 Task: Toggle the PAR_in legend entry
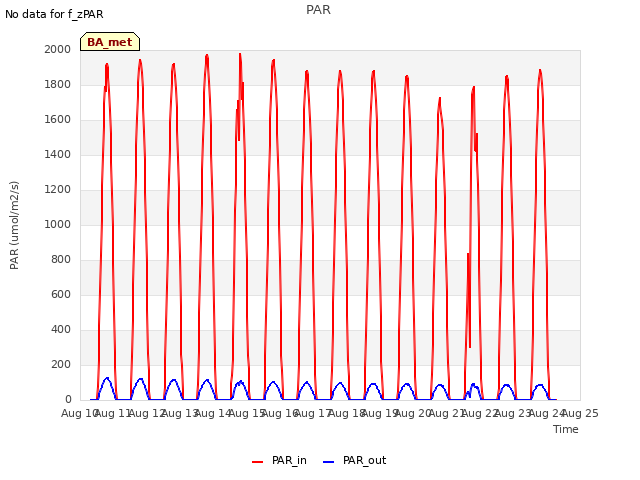pos(280,460)
